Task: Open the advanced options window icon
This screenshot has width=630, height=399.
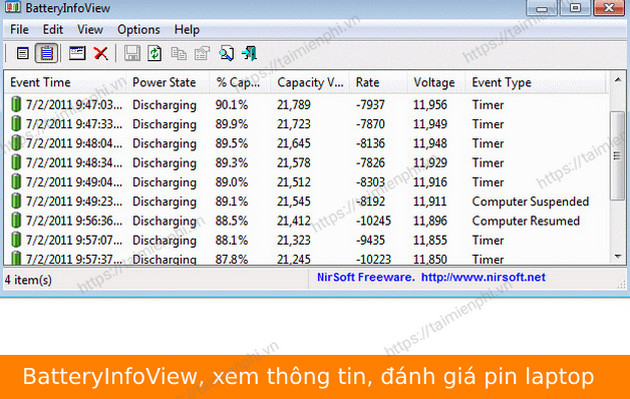Action: (77, 53)
